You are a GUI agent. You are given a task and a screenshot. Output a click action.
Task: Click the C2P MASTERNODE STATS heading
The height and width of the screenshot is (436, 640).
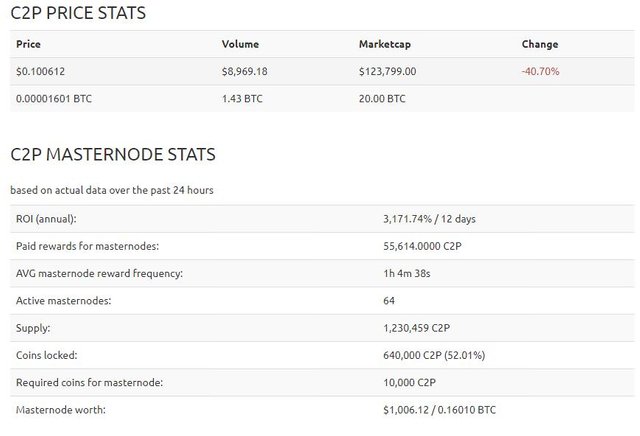click(x=113, y=154)
